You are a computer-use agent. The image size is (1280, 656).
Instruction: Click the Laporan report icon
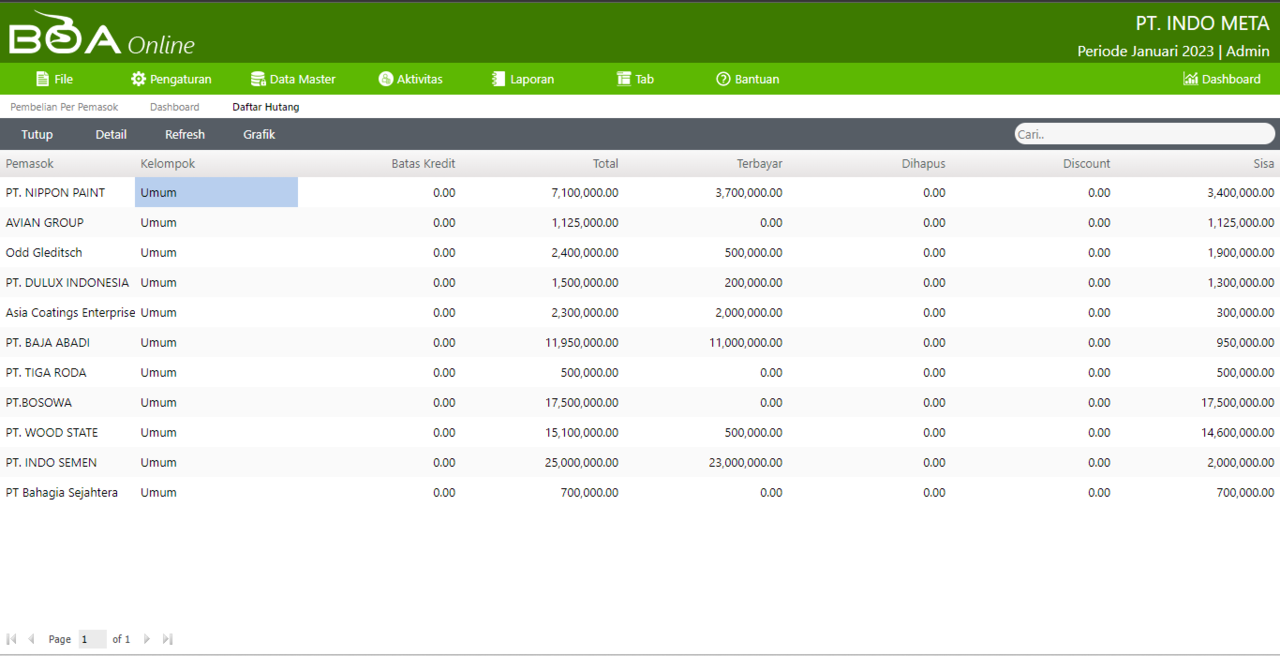pos(499,79)
